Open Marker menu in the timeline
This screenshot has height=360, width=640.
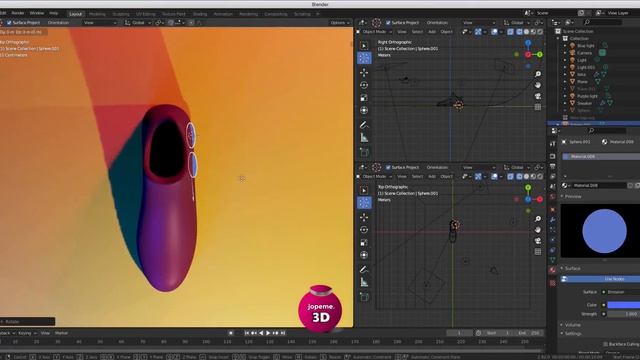click(61, 333)
